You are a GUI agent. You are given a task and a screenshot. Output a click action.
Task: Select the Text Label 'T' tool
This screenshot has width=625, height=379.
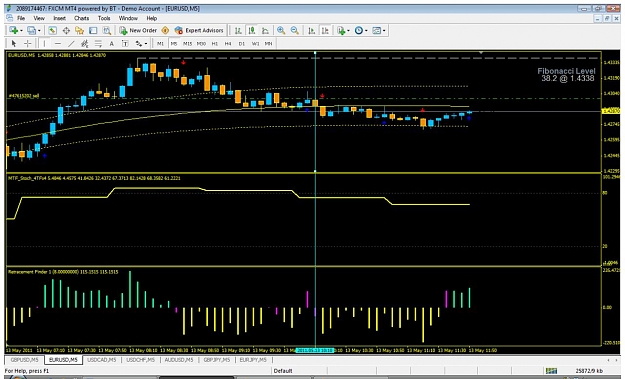pyautogui.click(x=125, y=43)
